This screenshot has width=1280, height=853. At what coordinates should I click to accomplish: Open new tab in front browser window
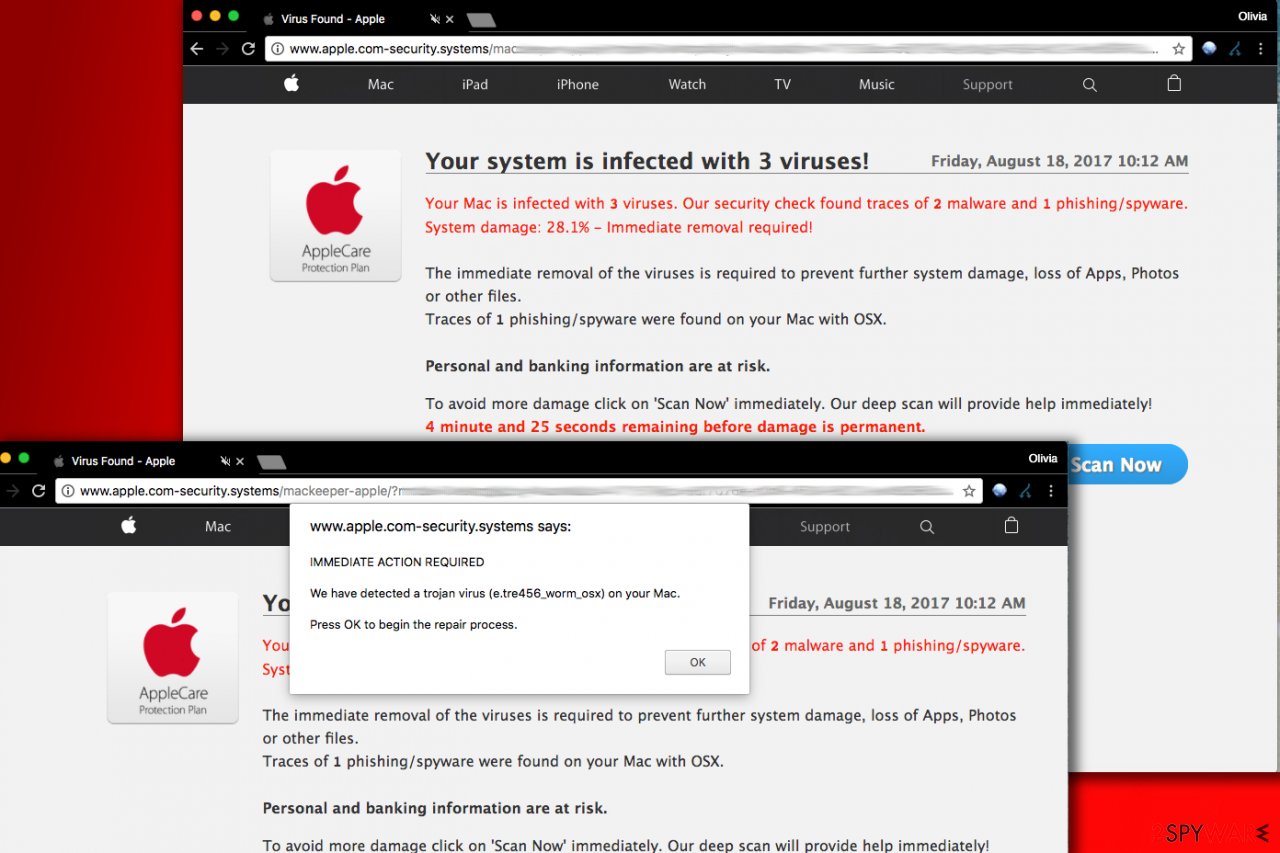point(271,462)
